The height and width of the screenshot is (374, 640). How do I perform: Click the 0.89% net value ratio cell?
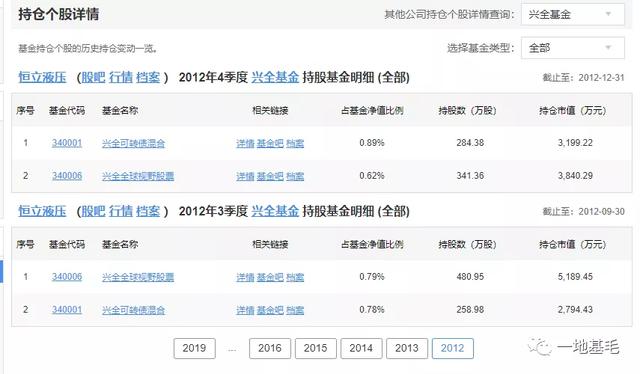[x=372, y=143]
